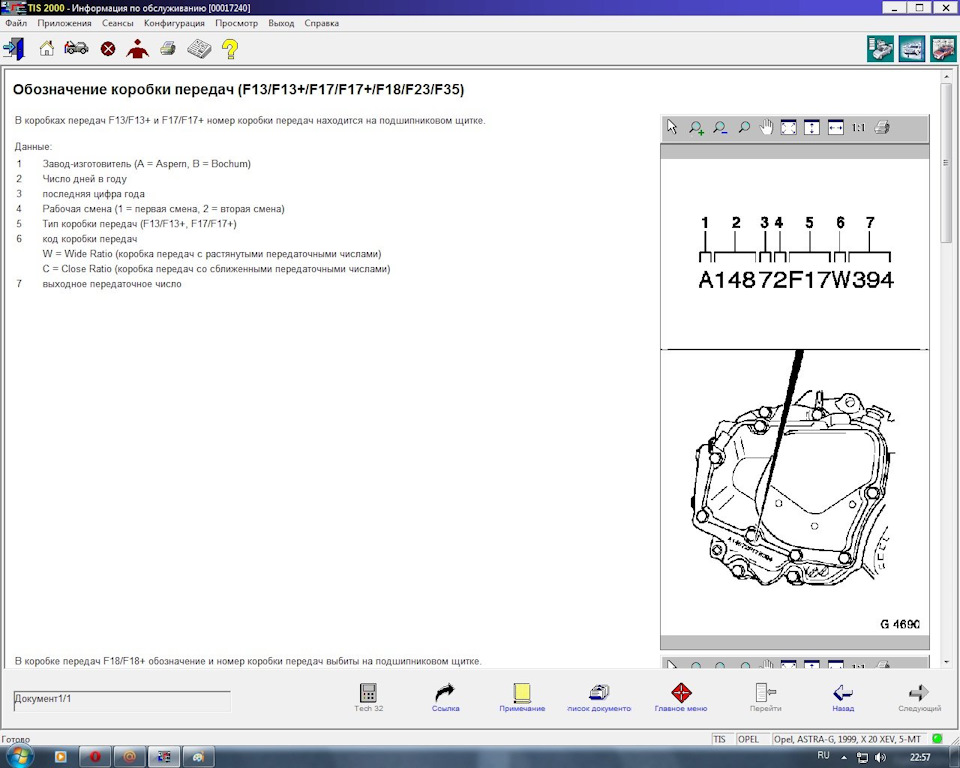Click the Назад button

click(842, 697)
